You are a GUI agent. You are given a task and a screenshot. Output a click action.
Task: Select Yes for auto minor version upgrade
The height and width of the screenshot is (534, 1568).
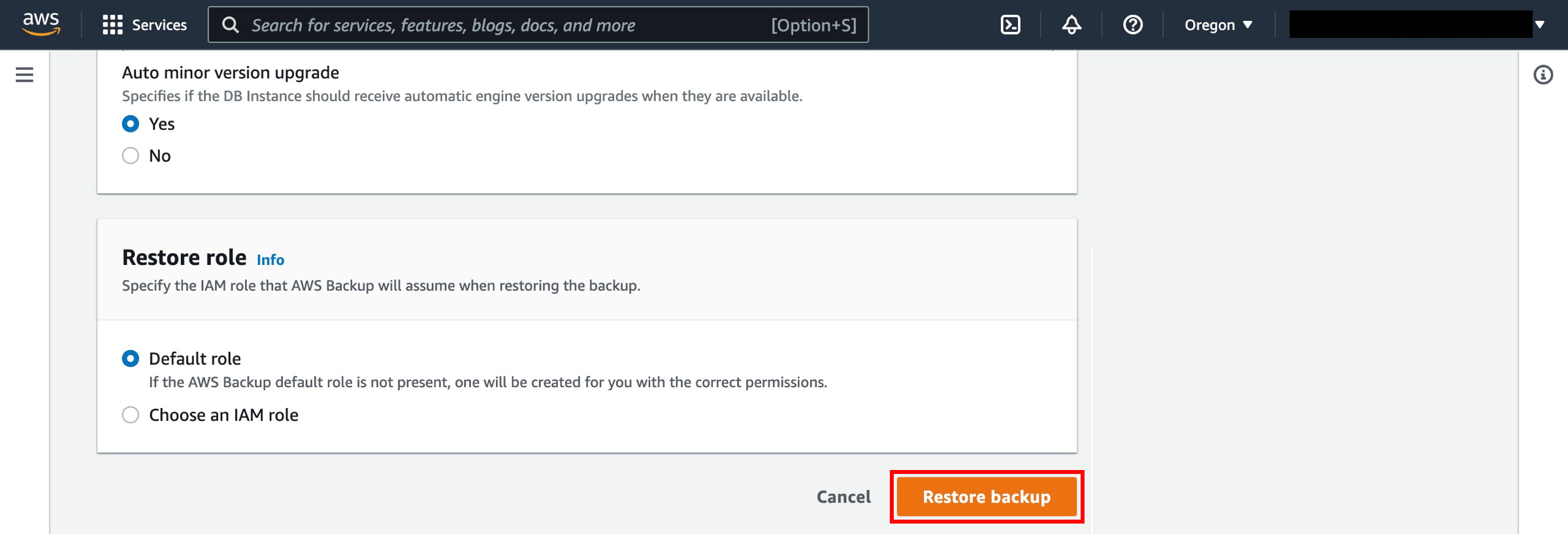click(131, 124)
